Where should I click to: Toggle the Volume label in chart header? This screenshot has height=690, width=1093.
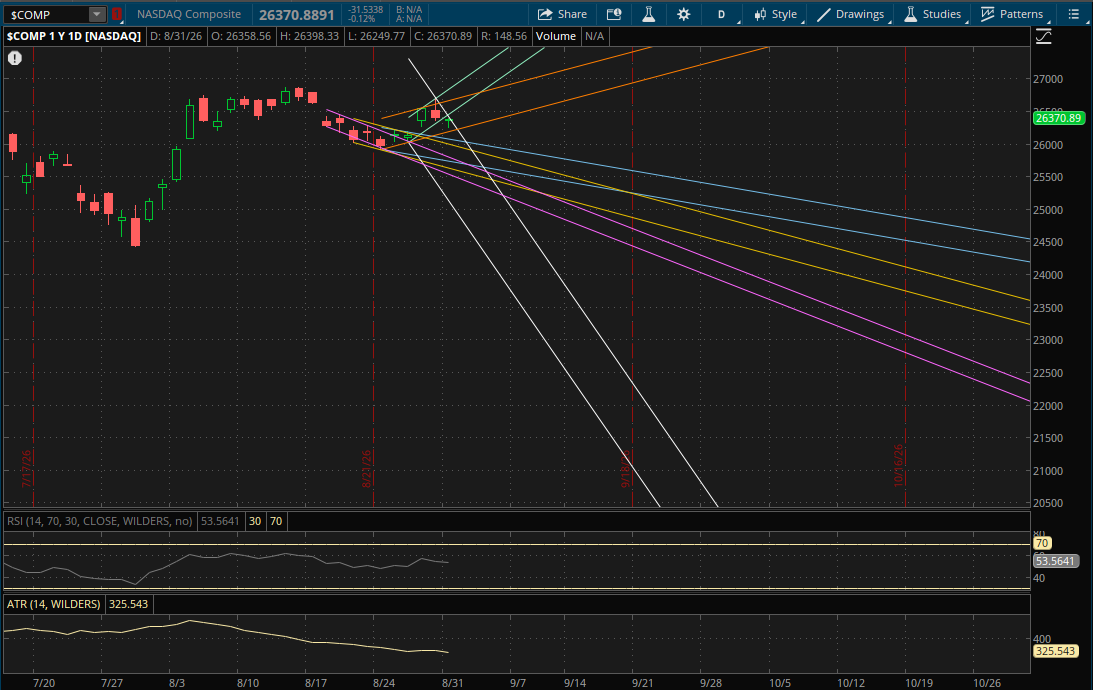[x=556, y=36]
